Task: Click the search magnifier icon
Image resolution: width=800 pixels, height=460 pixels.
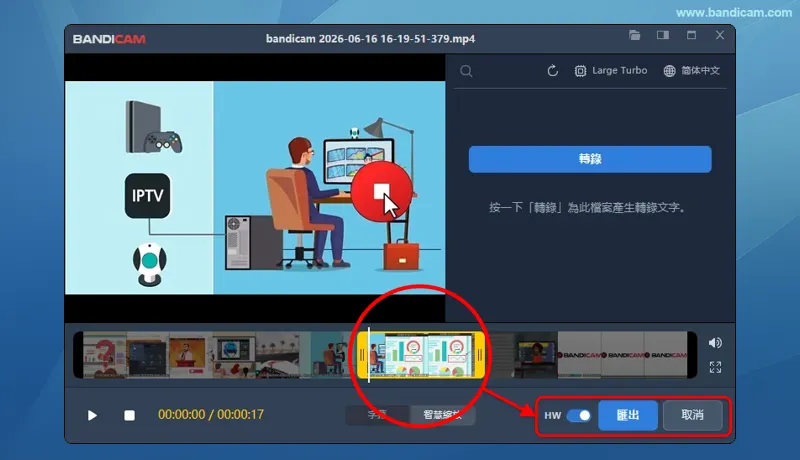Action: click(466, 71)
